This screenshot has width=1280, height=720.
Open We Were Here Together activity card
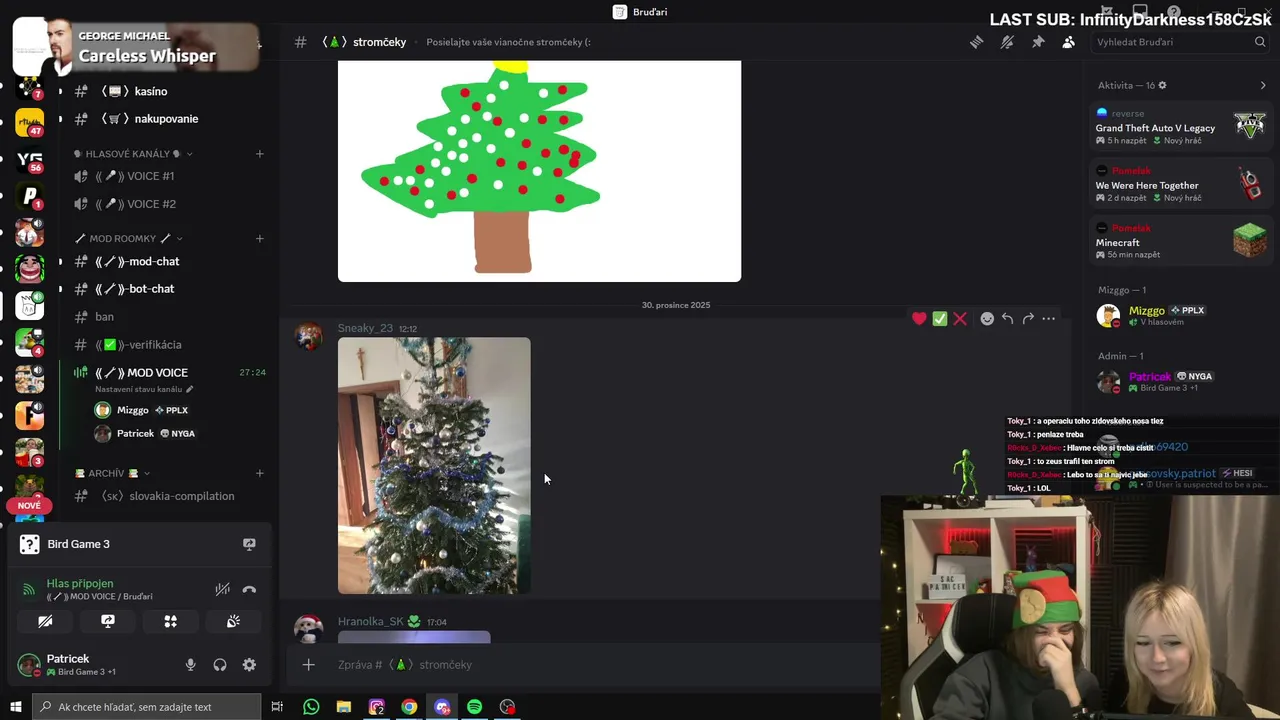(x=1180, y=184)
